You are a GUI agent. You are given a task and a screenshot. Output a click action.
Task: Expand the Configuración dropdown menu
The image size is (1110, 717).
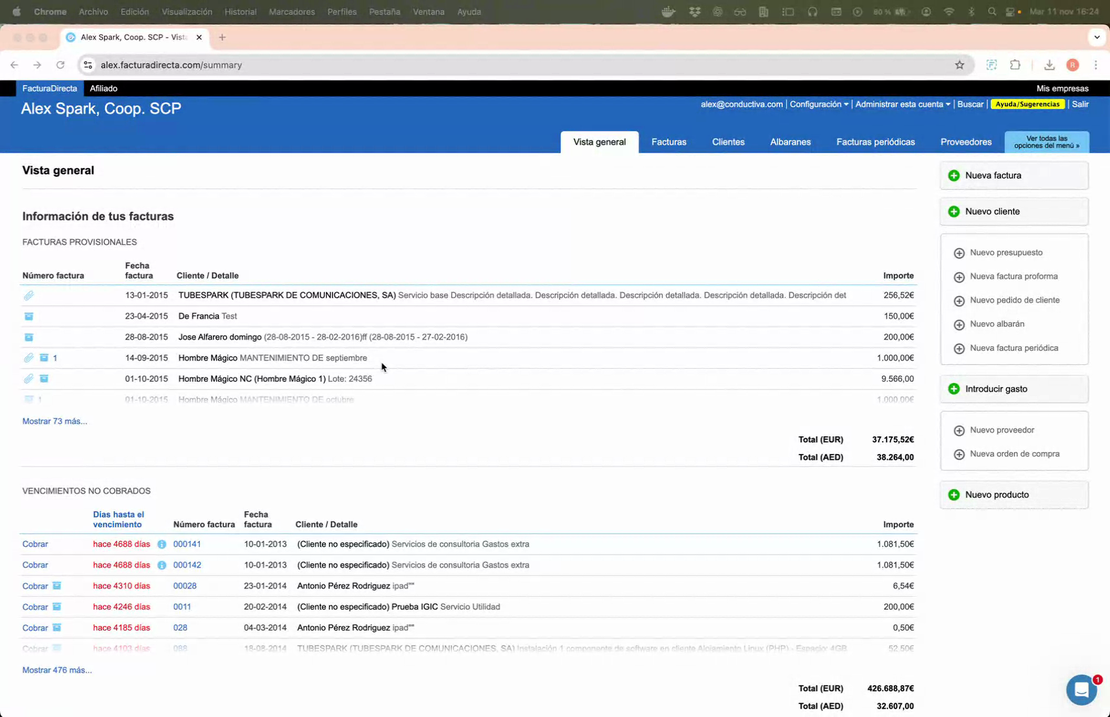click(819, 104)
